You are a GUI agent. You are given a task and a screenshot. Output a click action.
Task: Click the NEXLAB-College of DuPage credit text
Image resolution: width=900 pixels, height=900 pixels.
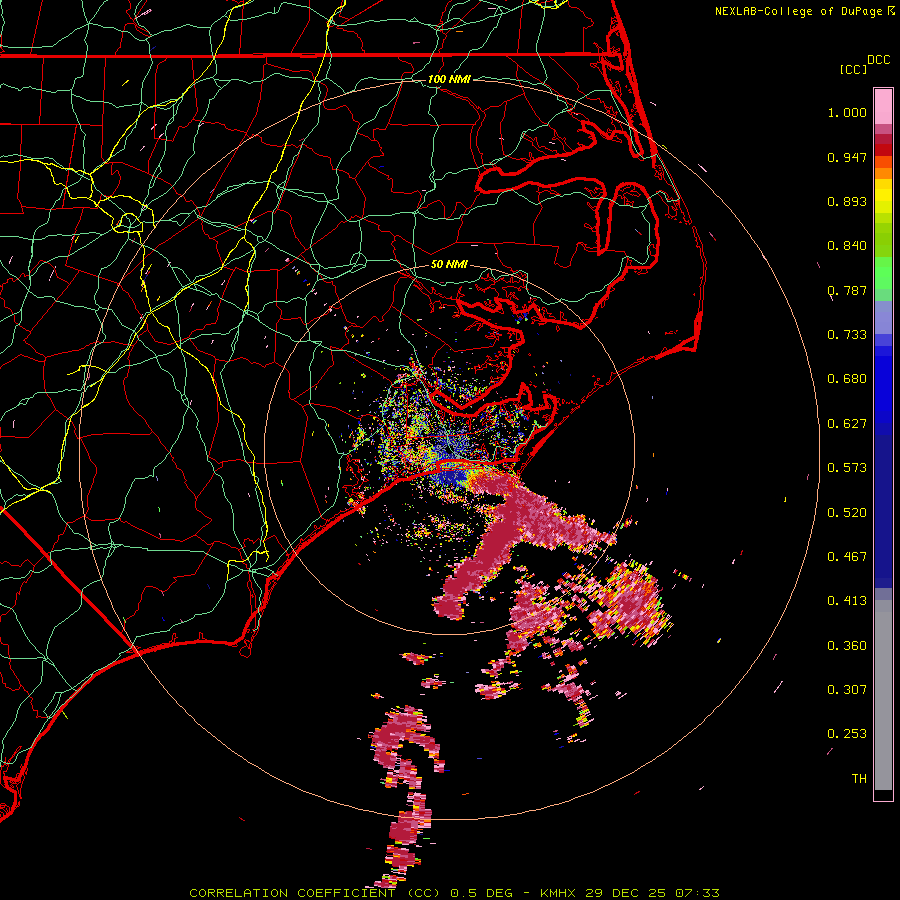798,11
